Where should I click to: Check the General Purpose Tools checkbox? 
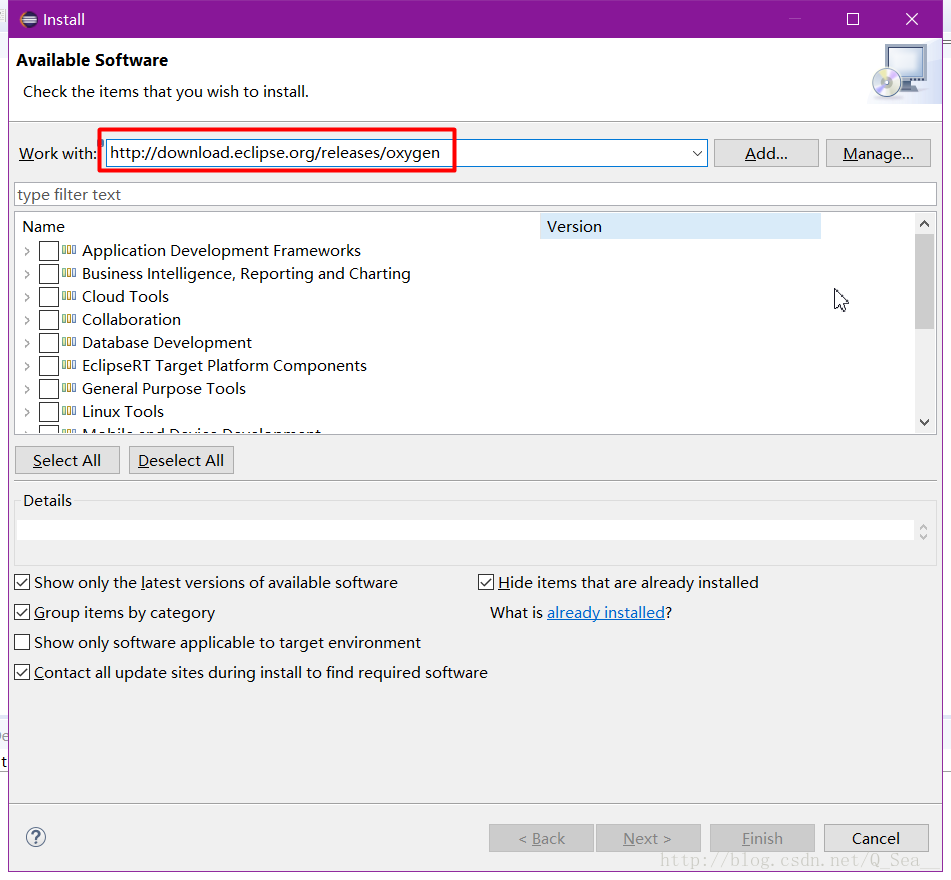49,389
